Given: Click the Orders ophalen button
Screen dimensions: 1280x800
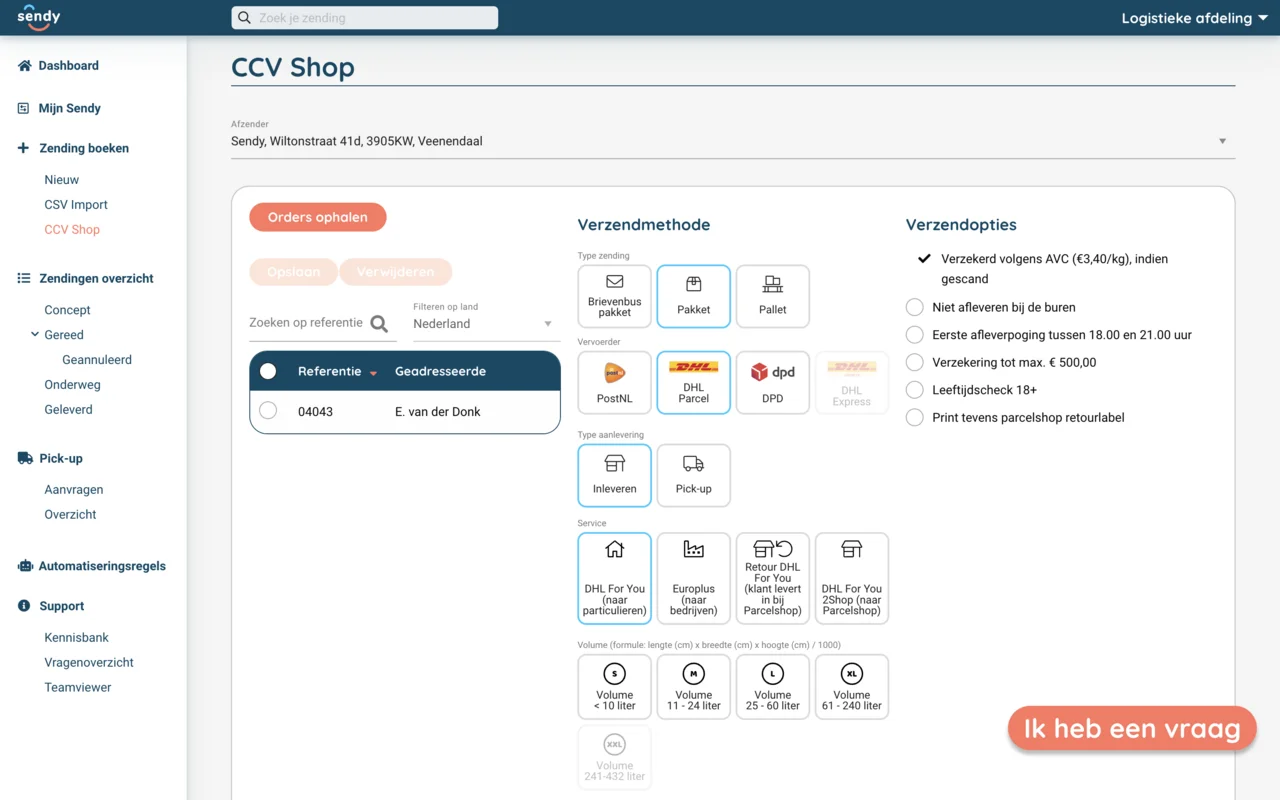Looking at the screenshot, I should click(318, 217).
